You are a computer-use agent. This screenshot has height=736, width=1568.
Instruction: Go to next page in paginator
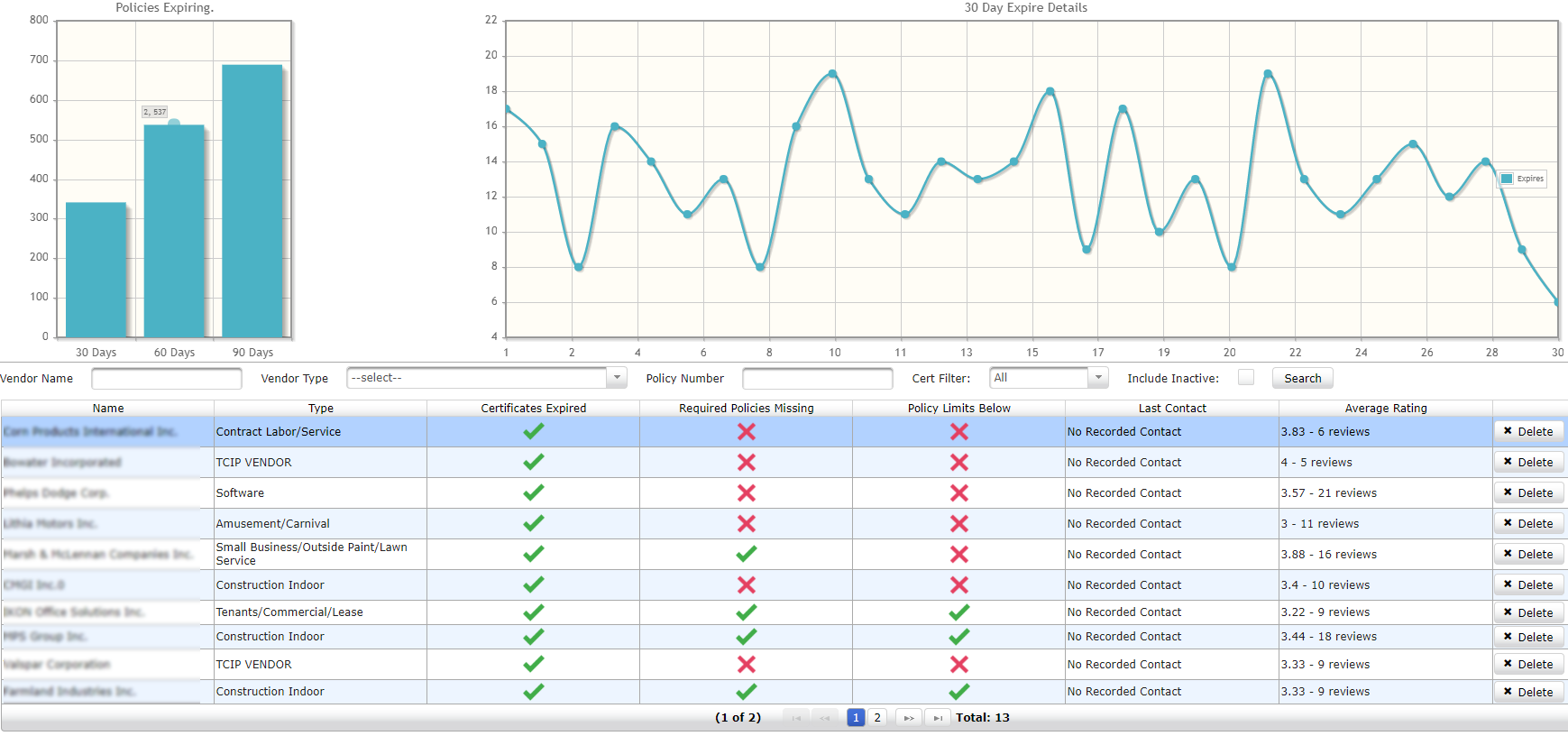click(x=908, y=718)
